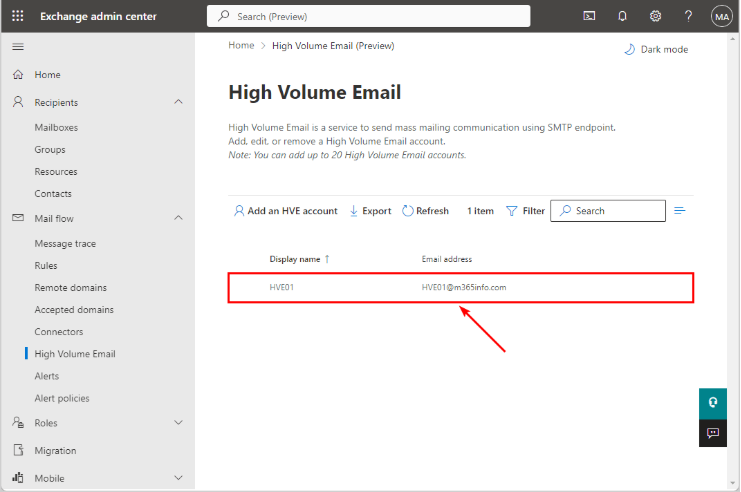
Task: Toggle Dark mode
Action: click(656, 49)
